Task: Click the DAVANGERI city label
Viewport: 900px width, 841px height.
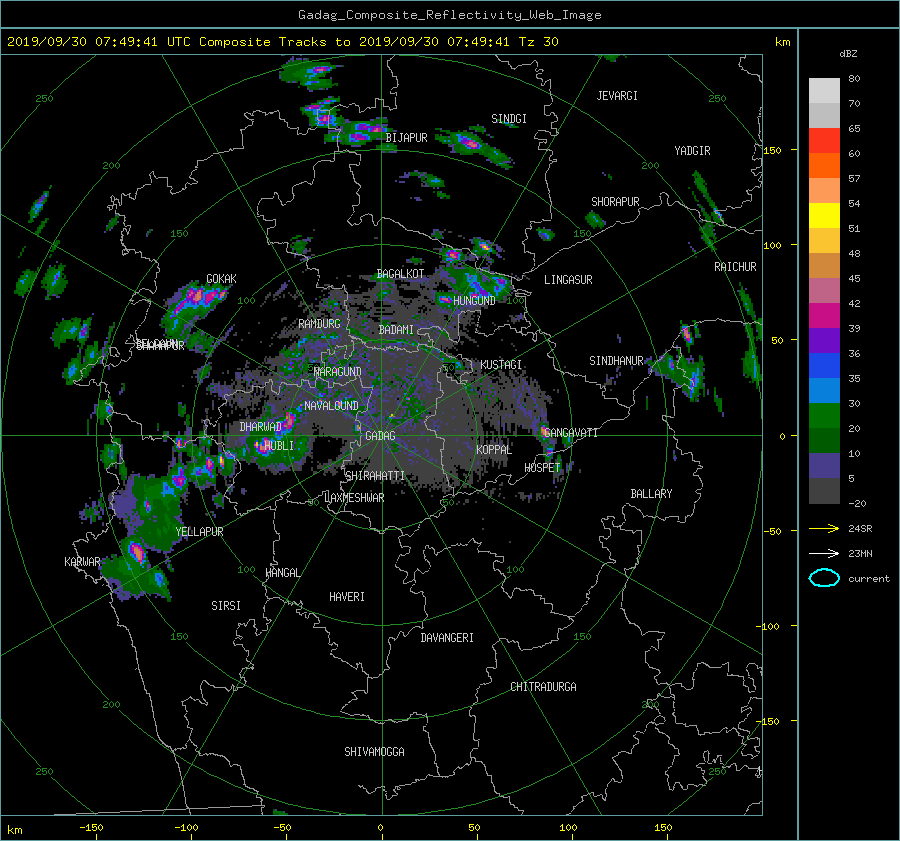Action: pos(447,638)
